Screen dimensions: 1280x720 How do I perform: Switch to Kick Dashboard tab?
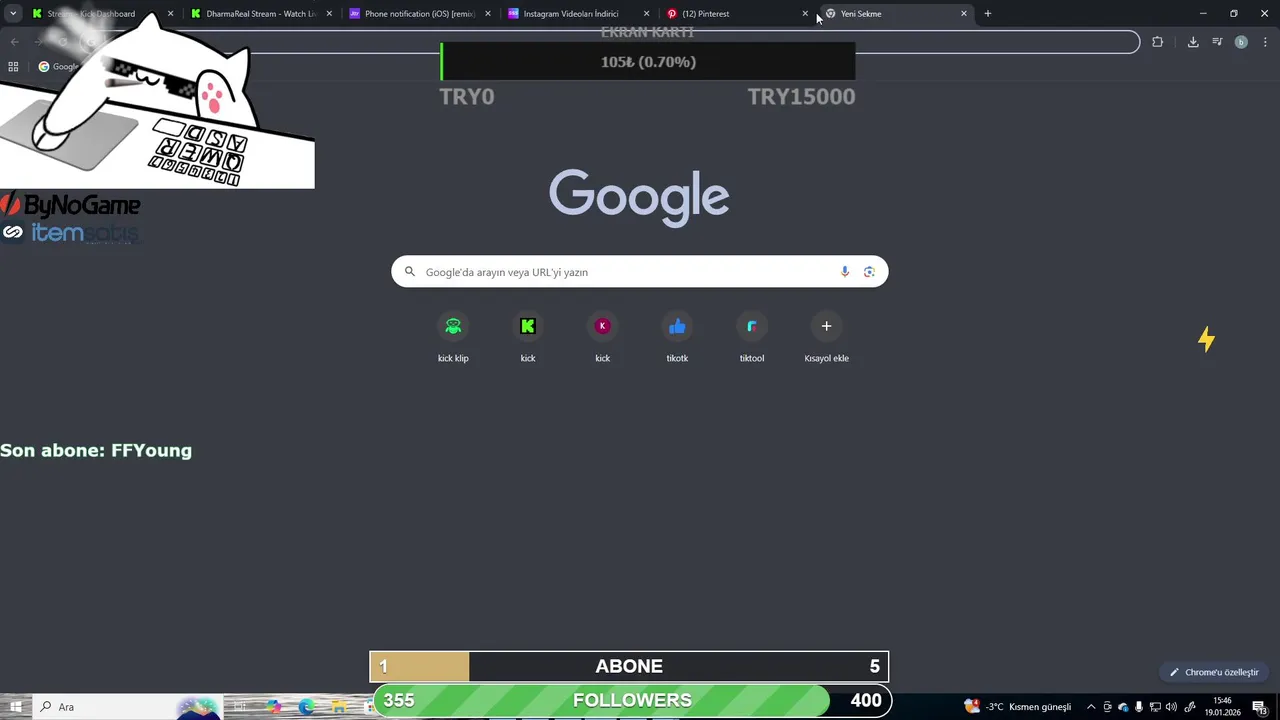(103, 14)
